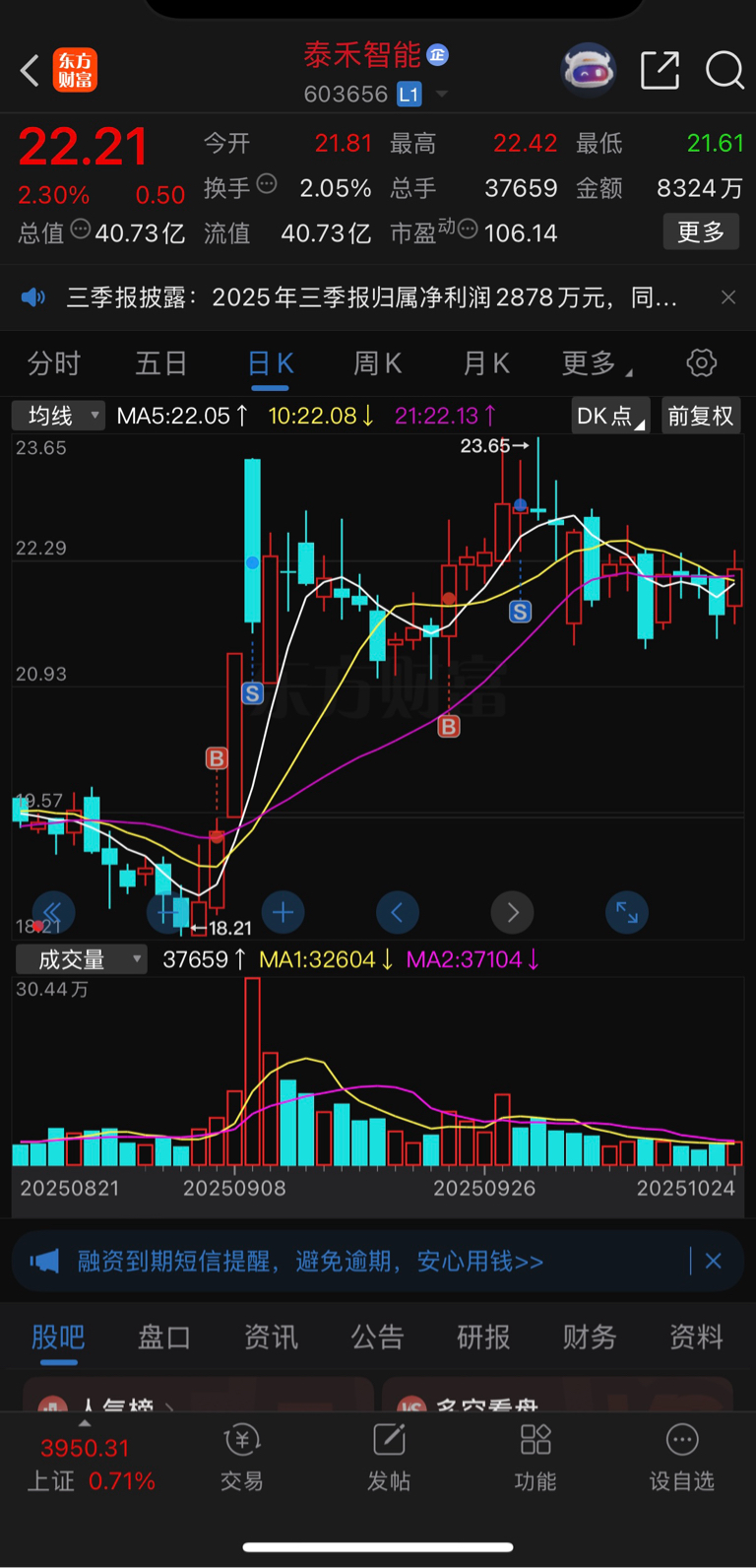Tap the share icon in header
The image size is (756, 1568).
coord(660,71)
